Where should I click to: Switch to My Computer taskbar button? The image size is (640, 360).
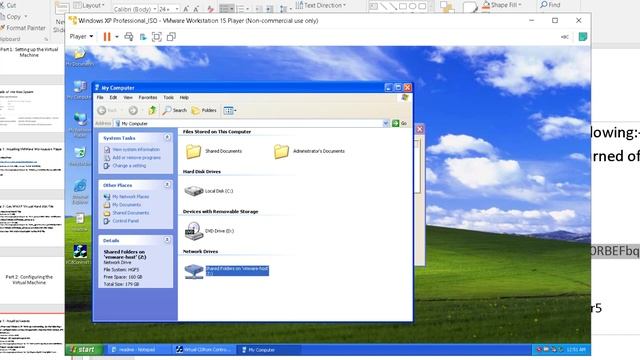click(x=269, y=350)
